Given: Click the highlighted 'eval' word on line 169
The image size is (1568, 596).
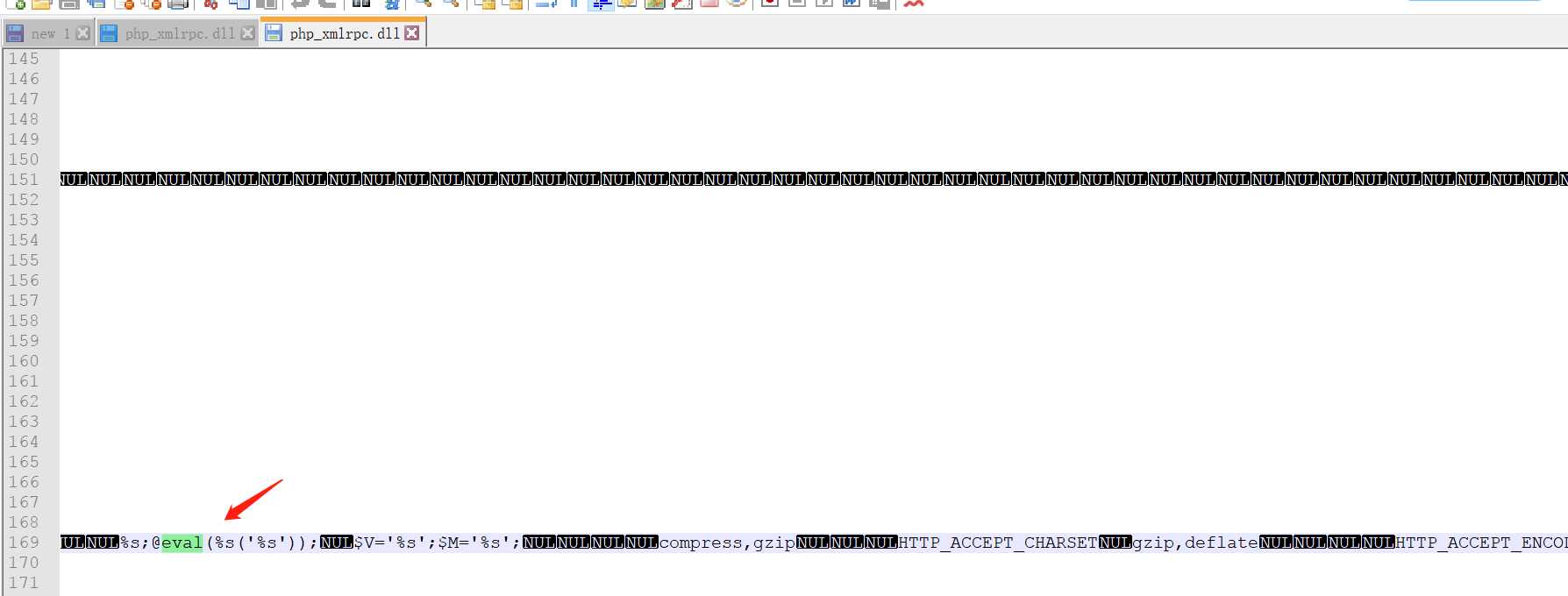Looking at the screenshot, I should pos(182,543).
